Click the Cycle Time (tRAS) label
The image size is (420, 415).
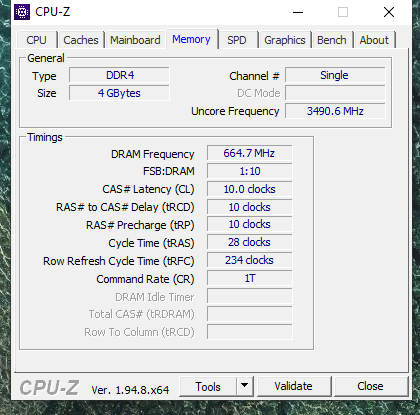[151, 243]
